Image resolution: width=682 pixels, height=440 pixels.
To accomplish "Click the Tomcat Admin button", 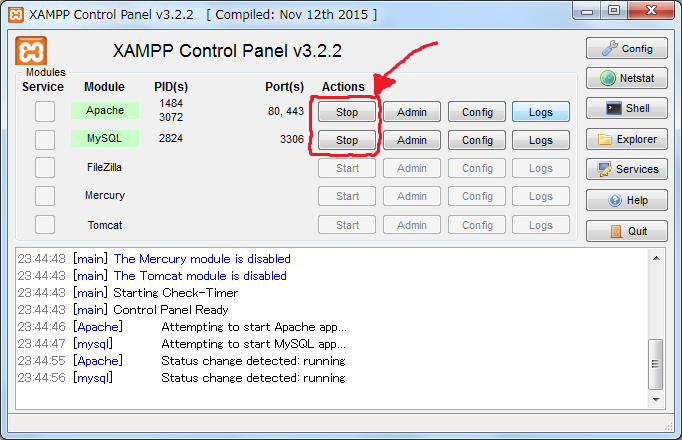I will [x=411, y=225].
